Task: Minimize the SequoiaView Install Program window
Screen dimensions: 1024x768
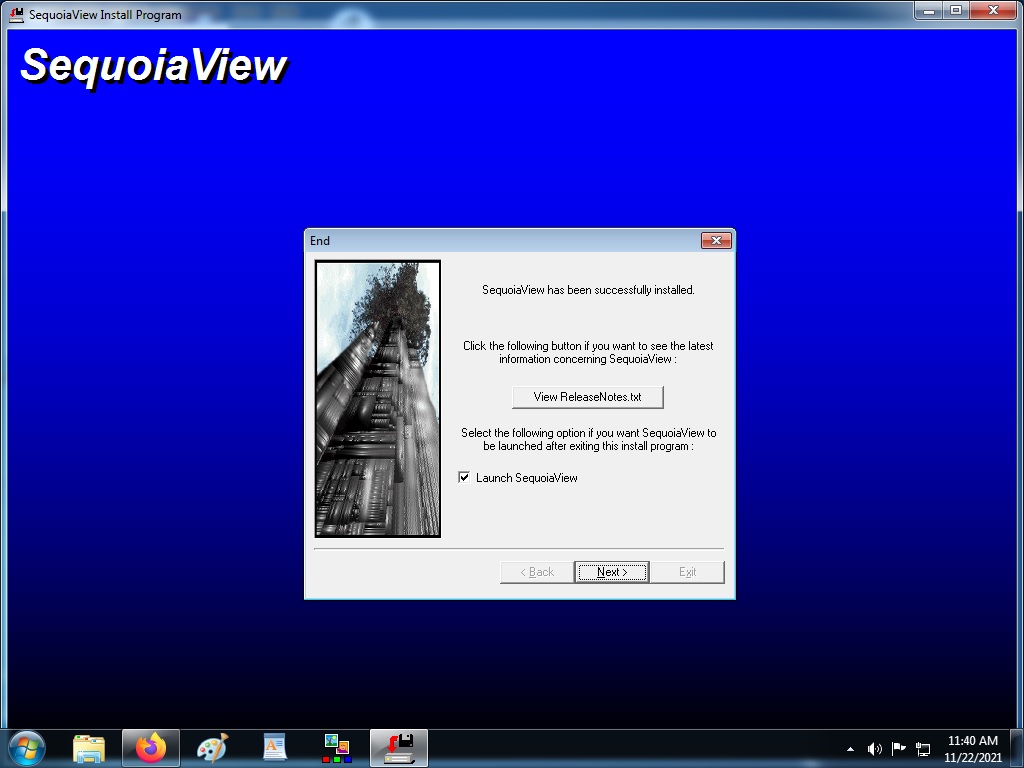Action: 929,10
